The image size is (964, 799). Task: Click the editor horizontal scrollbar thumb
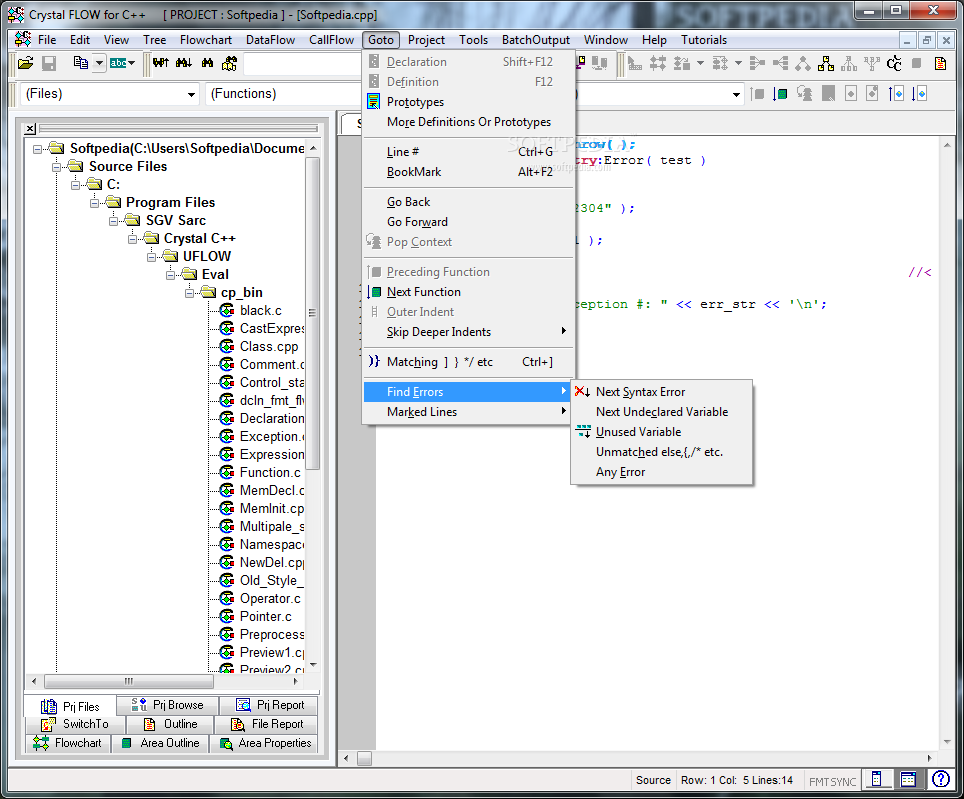point(365,758)
